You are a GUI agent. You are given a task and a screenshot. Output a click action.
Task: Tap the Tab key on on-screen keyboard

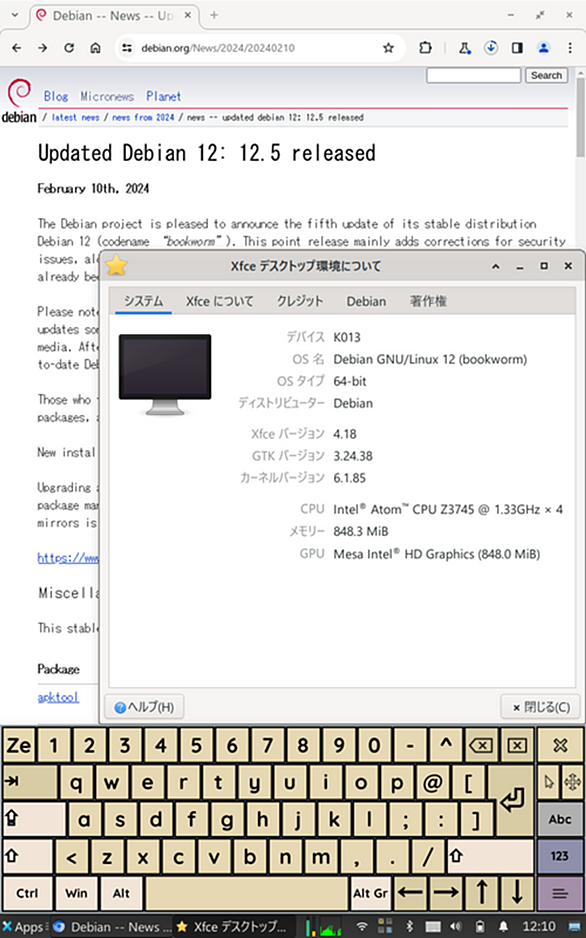click(x=29, y=782)
